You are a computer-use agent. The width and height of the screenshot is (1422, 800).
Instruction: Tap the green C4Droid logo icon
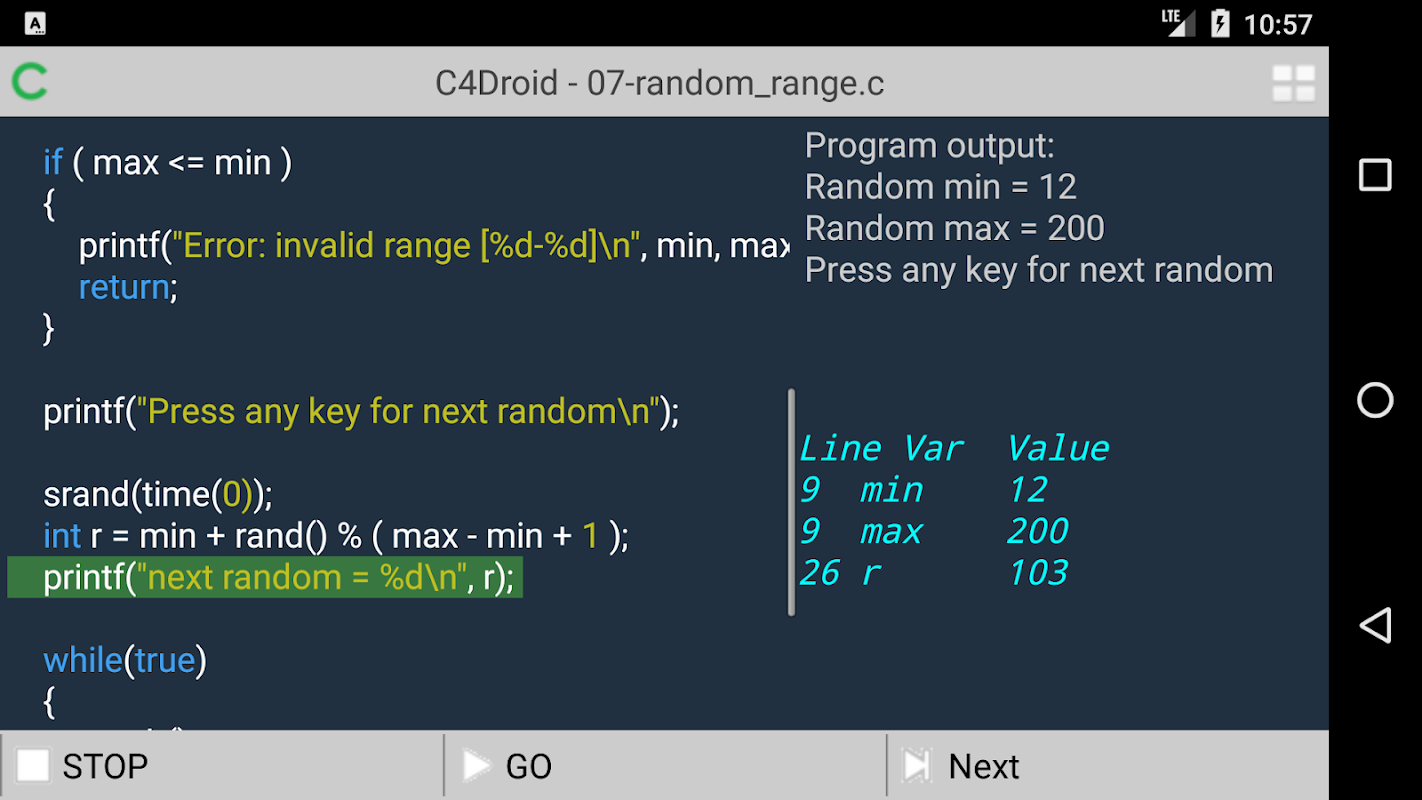pyautogui.click(x=30, y=82)
